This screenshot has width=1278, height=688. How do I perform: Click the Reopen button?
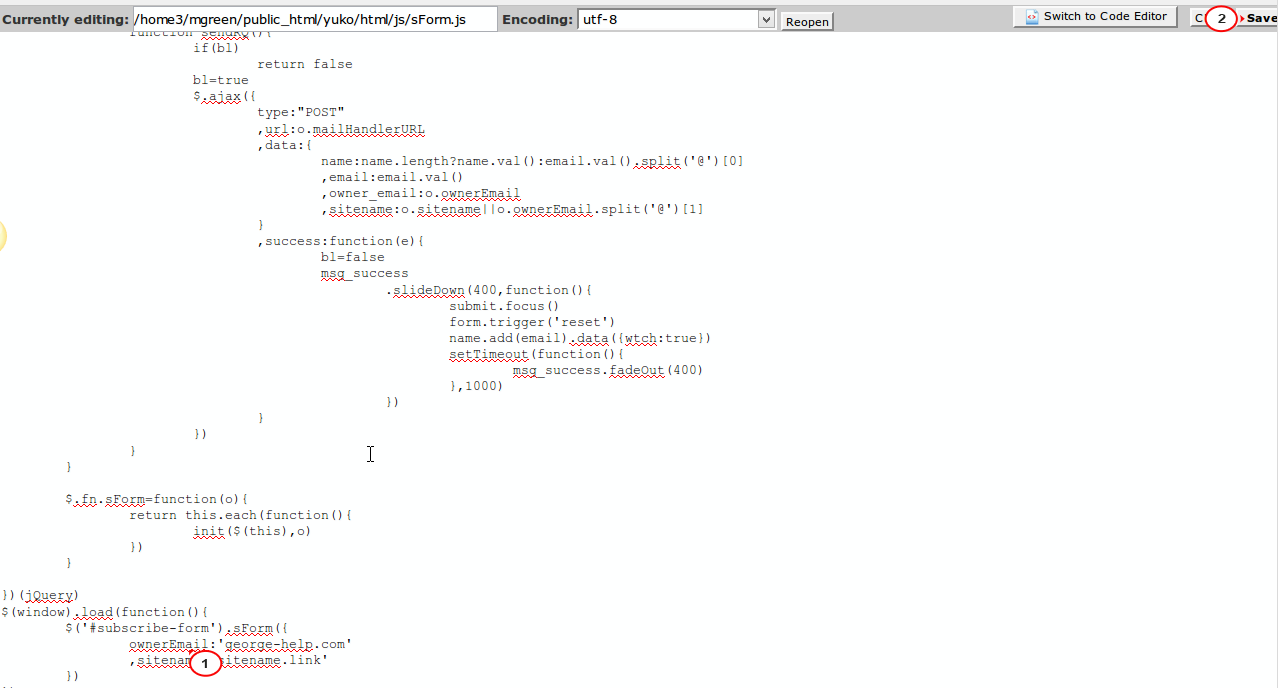(806, 21)
